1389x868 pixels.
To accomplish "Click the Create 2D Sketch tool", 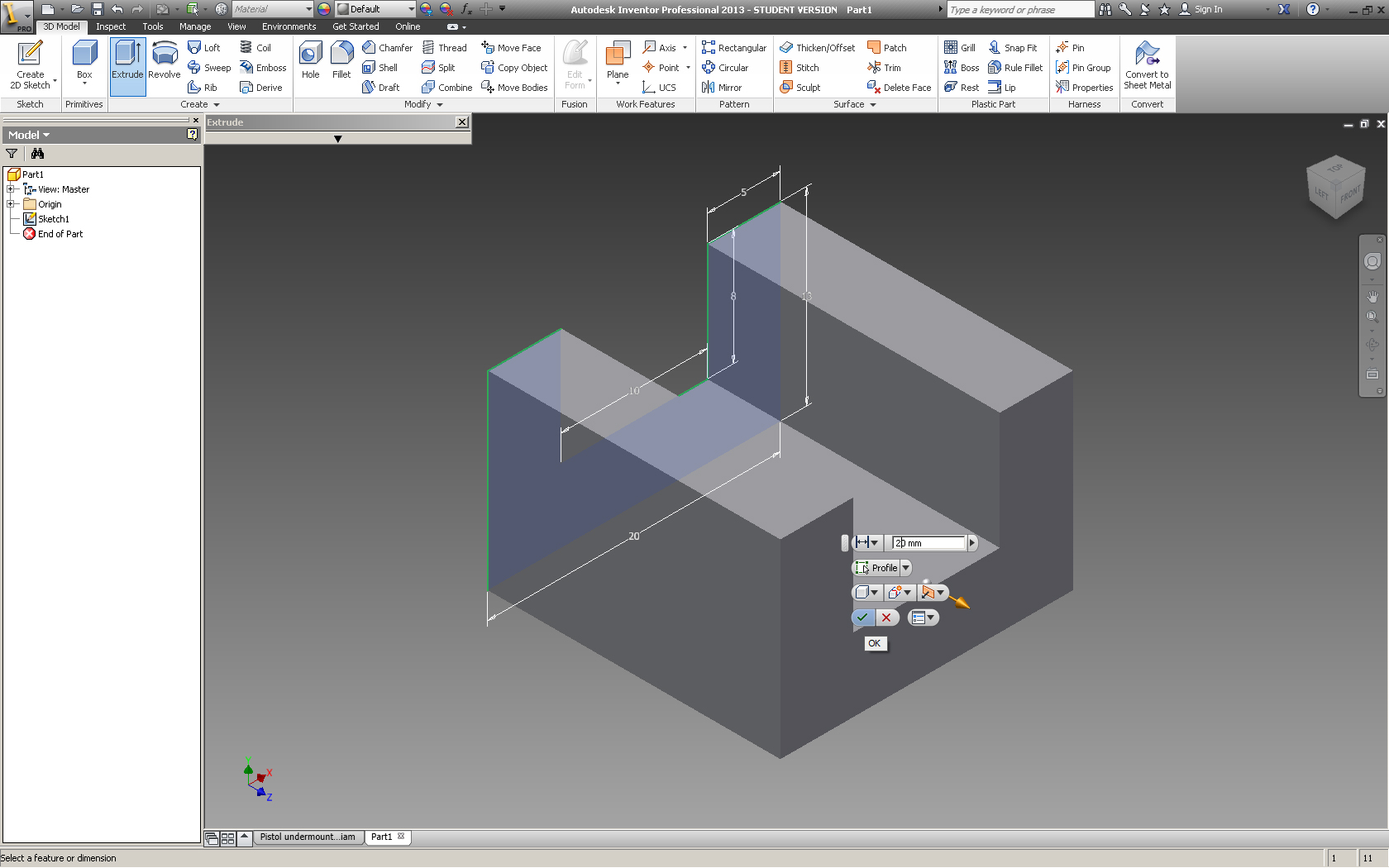I will coord(31,65).
